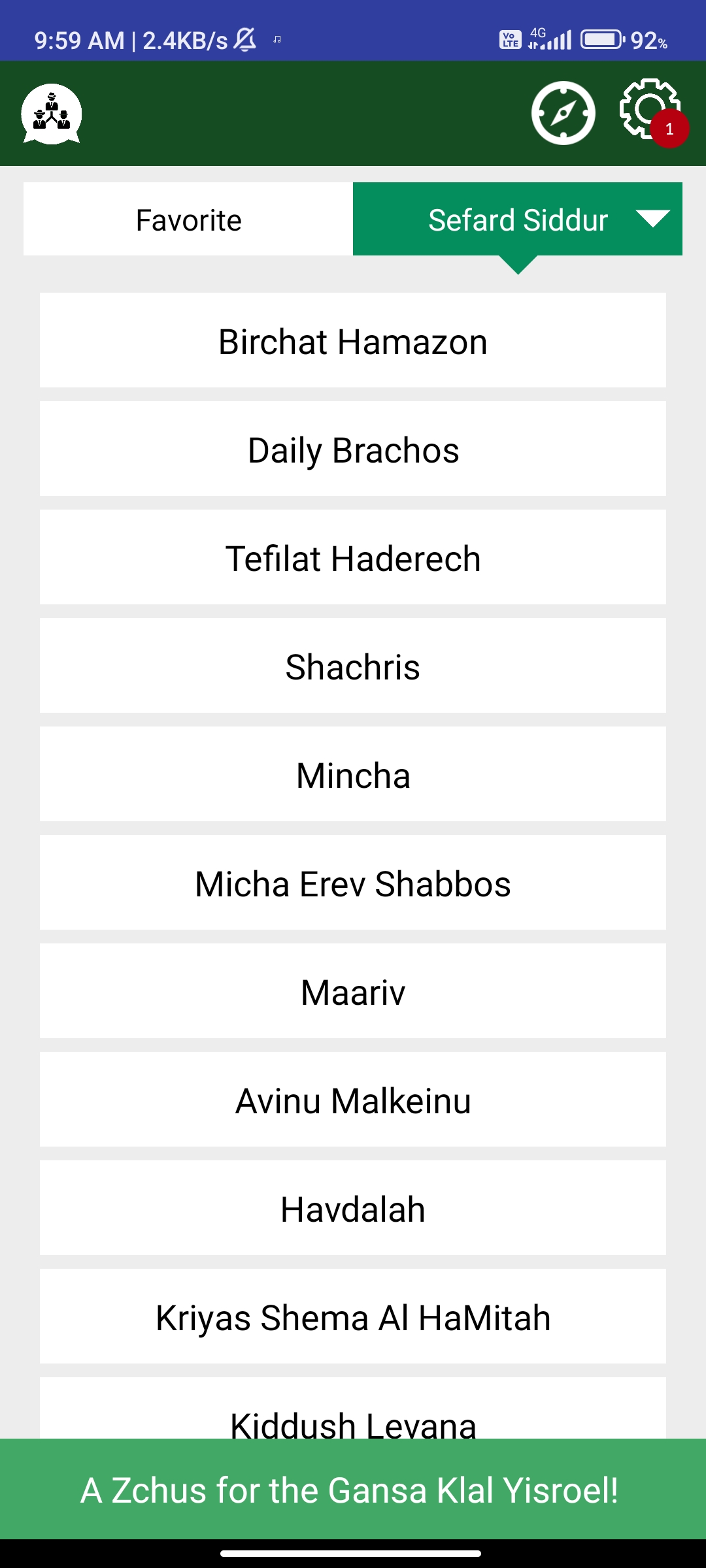Tap the red notification badge
This screenshot has height=1568, width=706.
click(669, 129)
